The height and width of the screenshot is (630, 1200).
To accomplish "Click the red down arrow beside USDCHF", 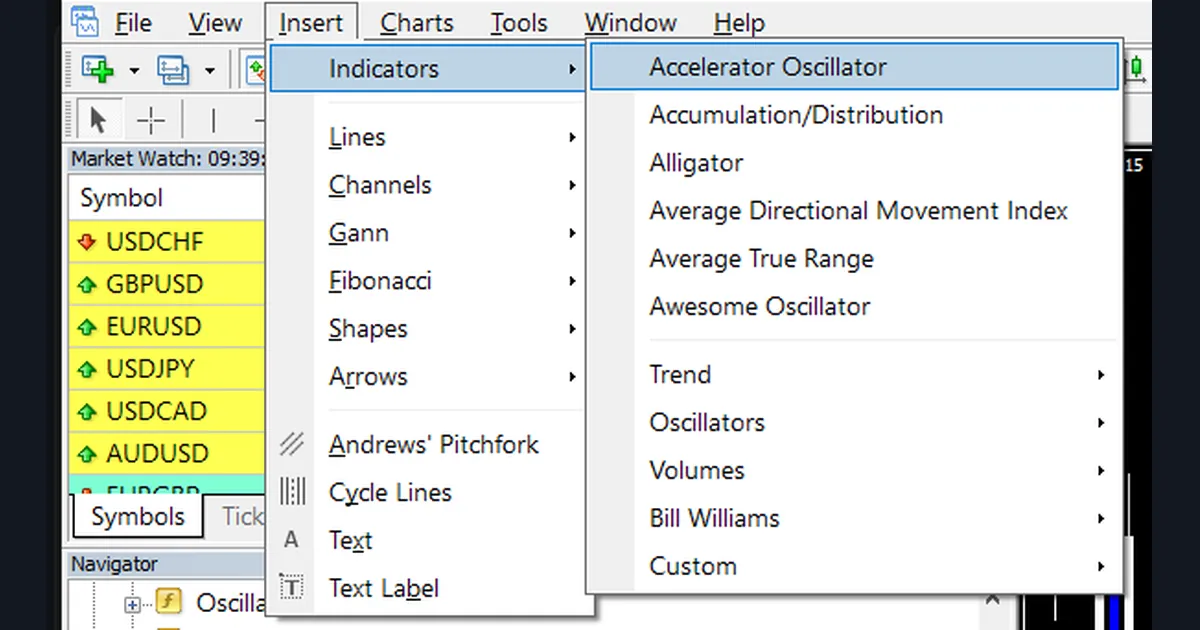I will [x=87, y=242].
